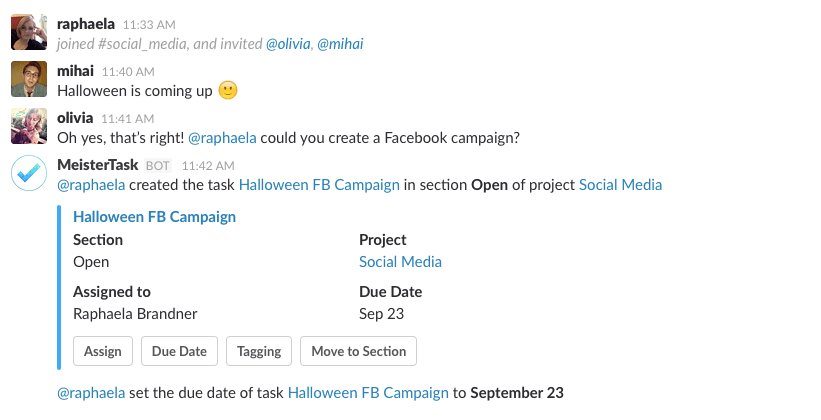Click mihai's profile avatar
The width and height of the screenshot is (821, 420).
click(x=28, y=78)
